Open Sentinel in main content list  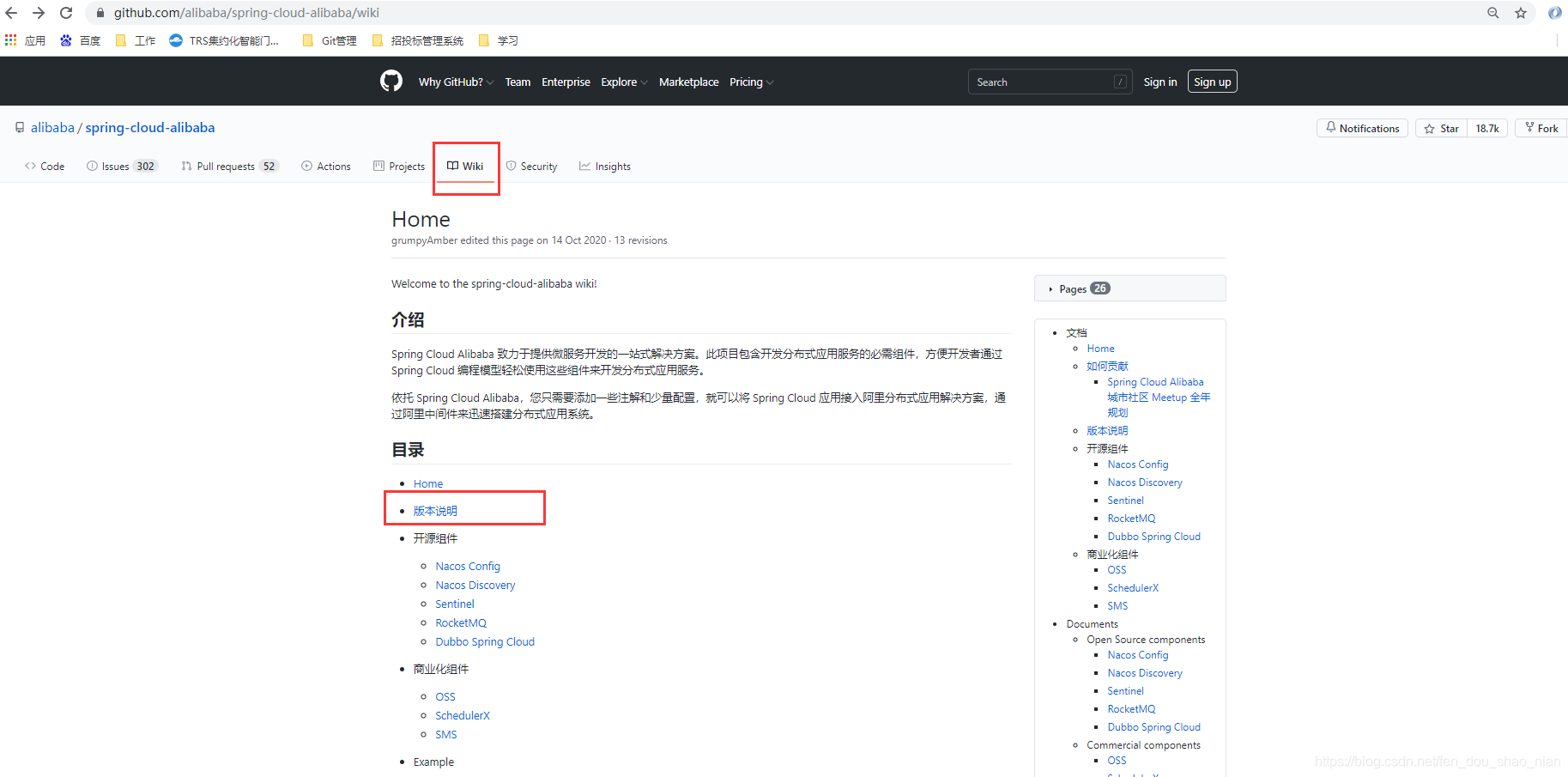pos(455,604)
